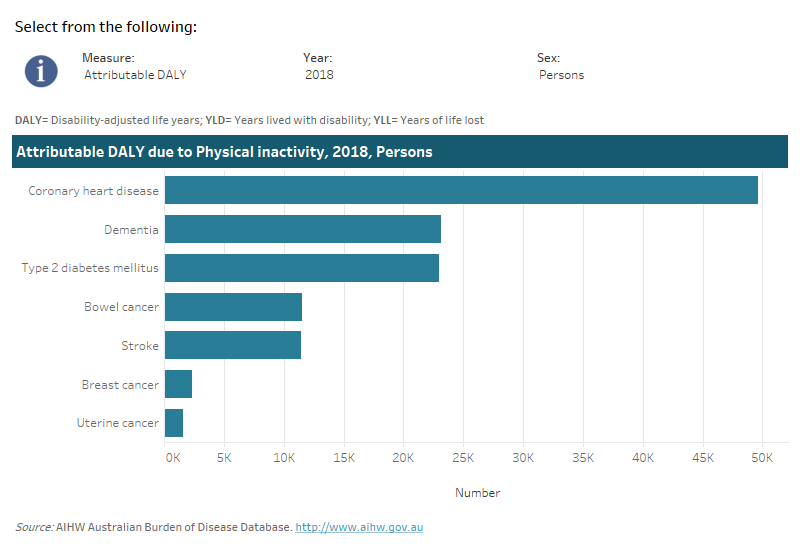The width and height of the screenshot is (800, 550).
Task: Click the Stroke bar
Action: tap(232, 345)
